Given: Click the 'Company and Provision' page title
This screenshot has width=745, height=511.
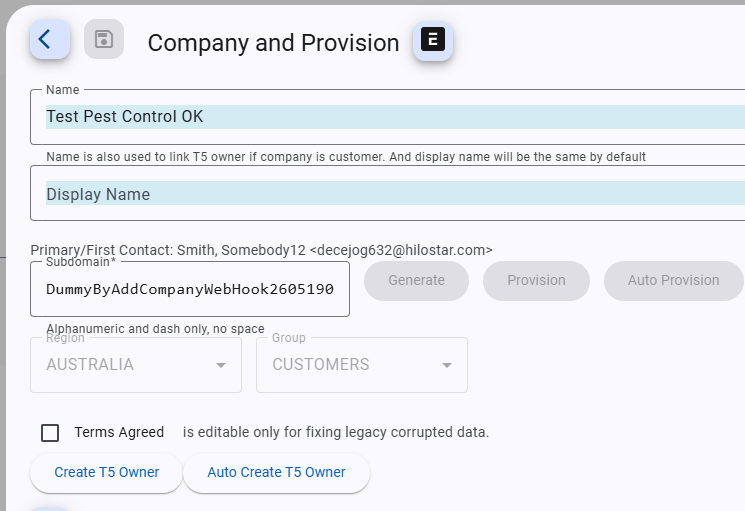Looking at the screenshot, I should click(273, 43).
